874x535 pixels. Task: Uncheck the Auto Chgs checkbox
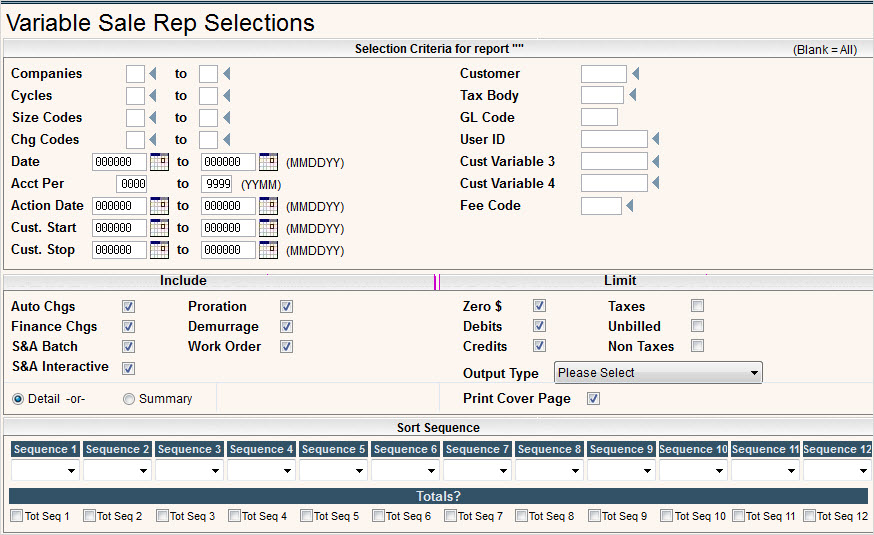128,307
